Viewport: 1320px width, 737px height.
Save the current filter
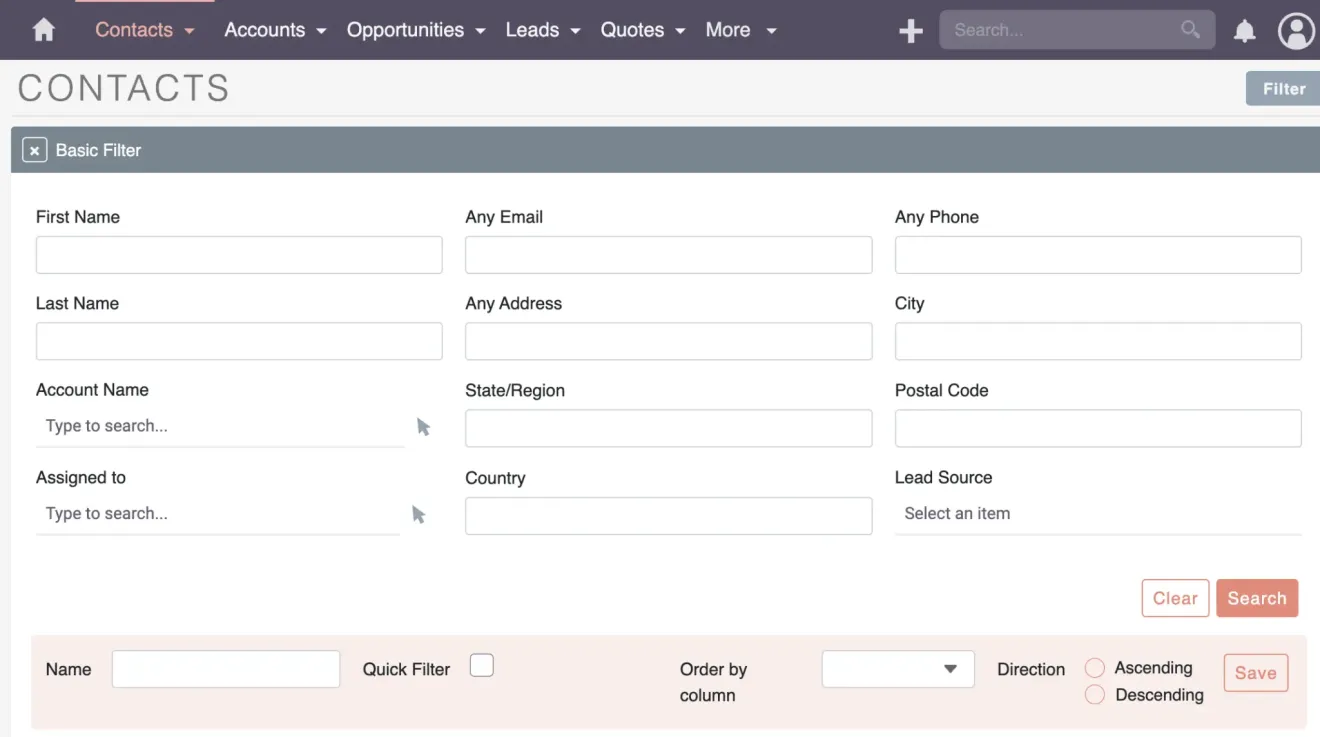[x=1255, y=672]
